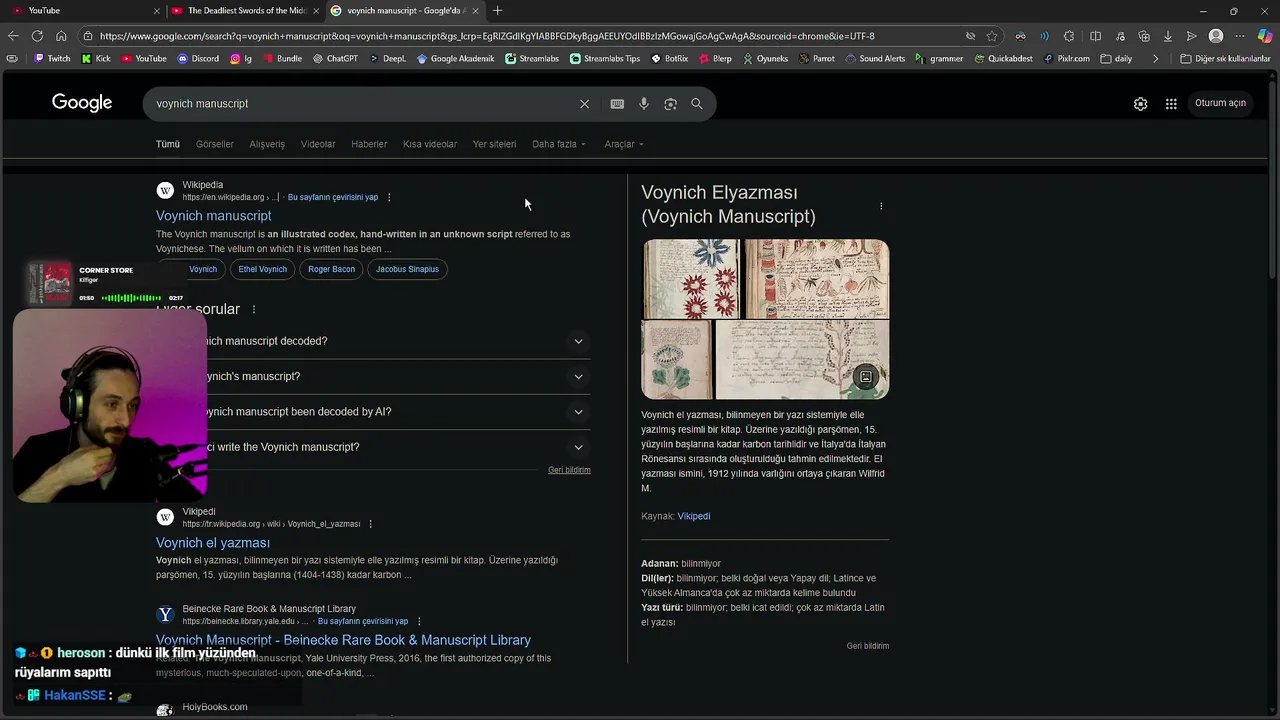The image size is (1280, 720).
Task: Open the browser profile avatar
Action: (x=1216, y=36)
